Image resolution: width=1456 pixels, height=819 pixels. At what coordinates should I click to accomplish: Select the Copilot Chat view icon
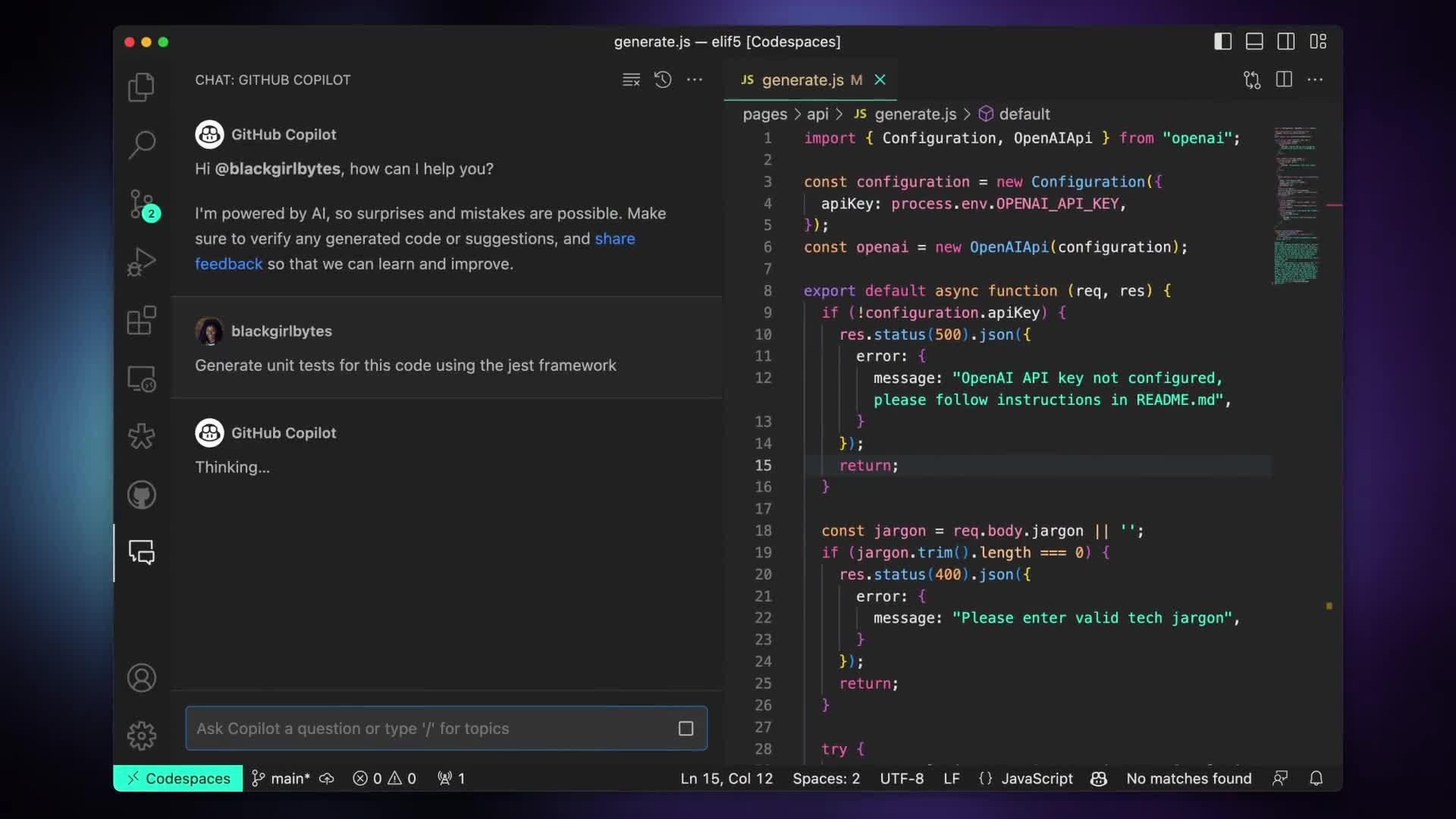tap(141, 552)
